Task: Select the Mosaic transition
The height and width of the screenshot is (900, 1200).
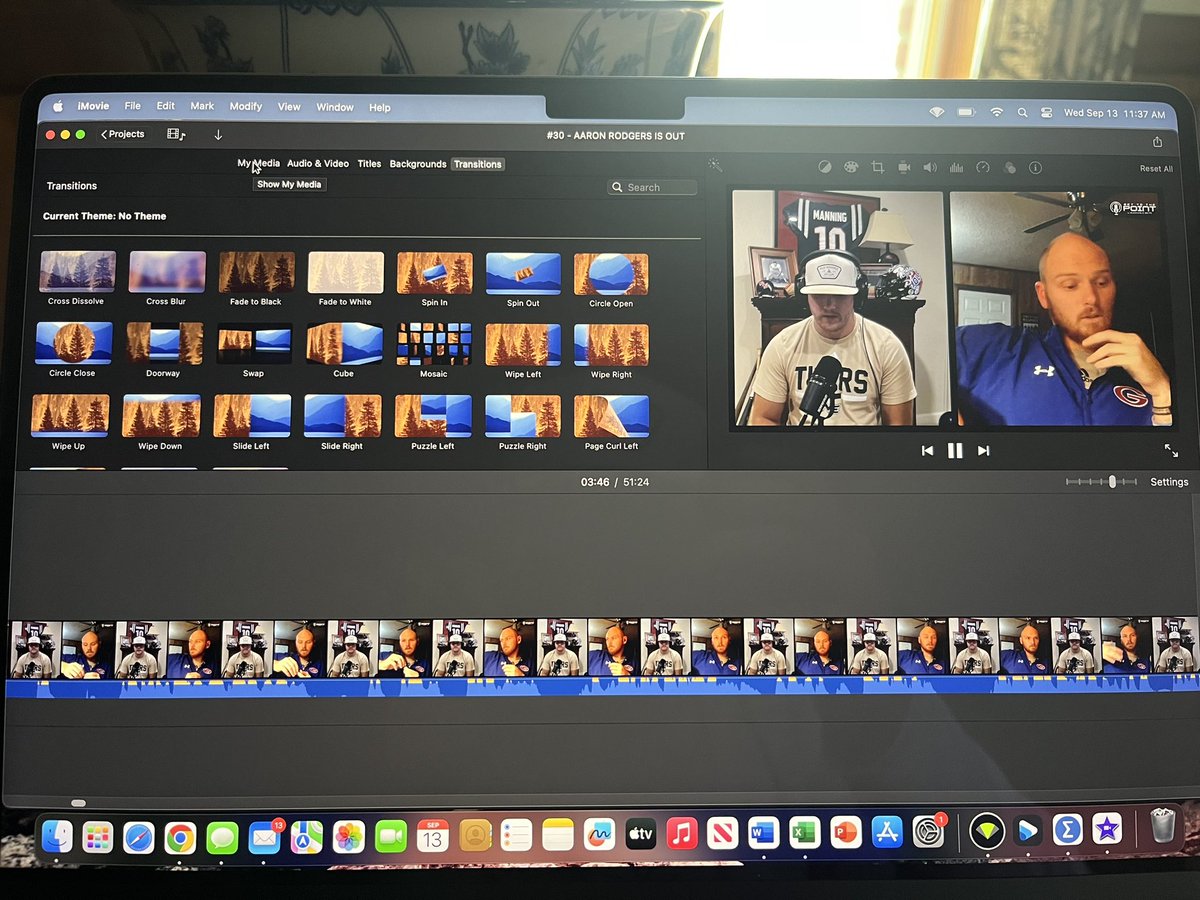Action: (433, 344)
